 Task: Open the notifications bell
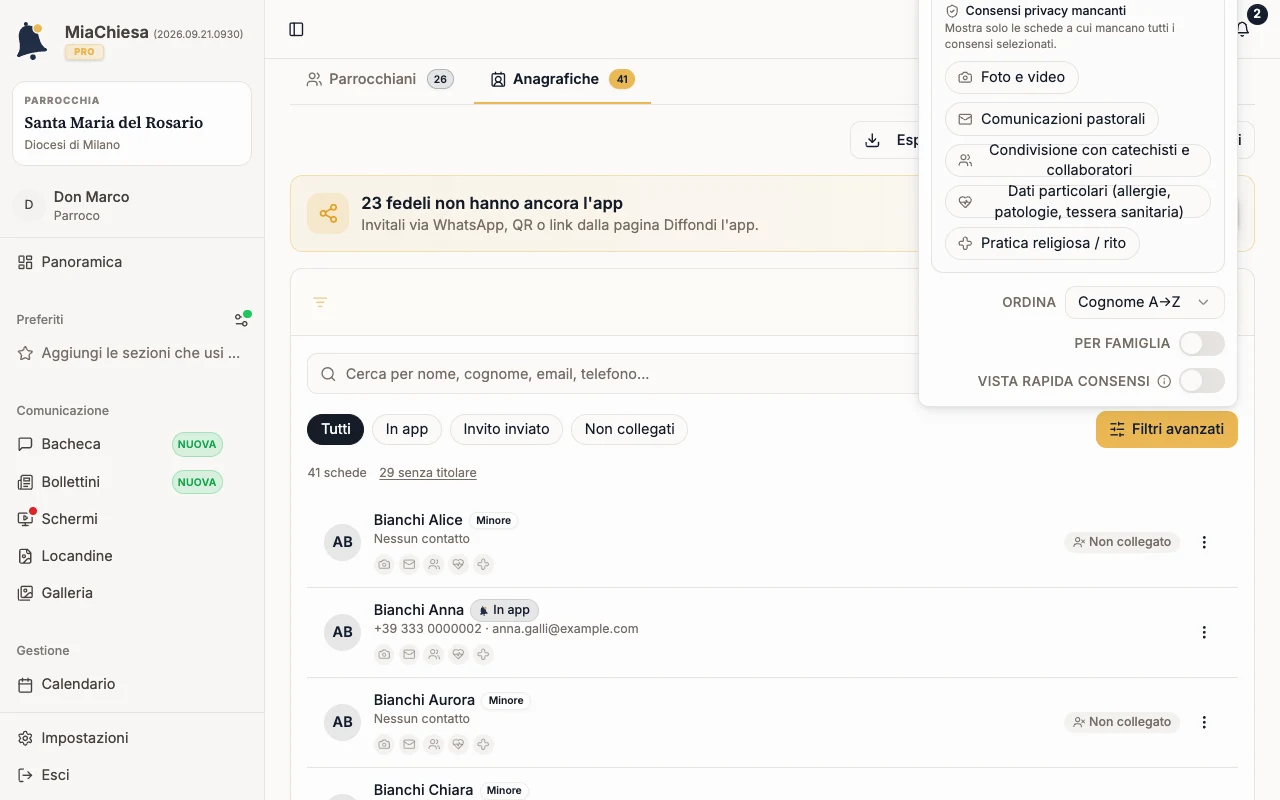(1243, 29)
